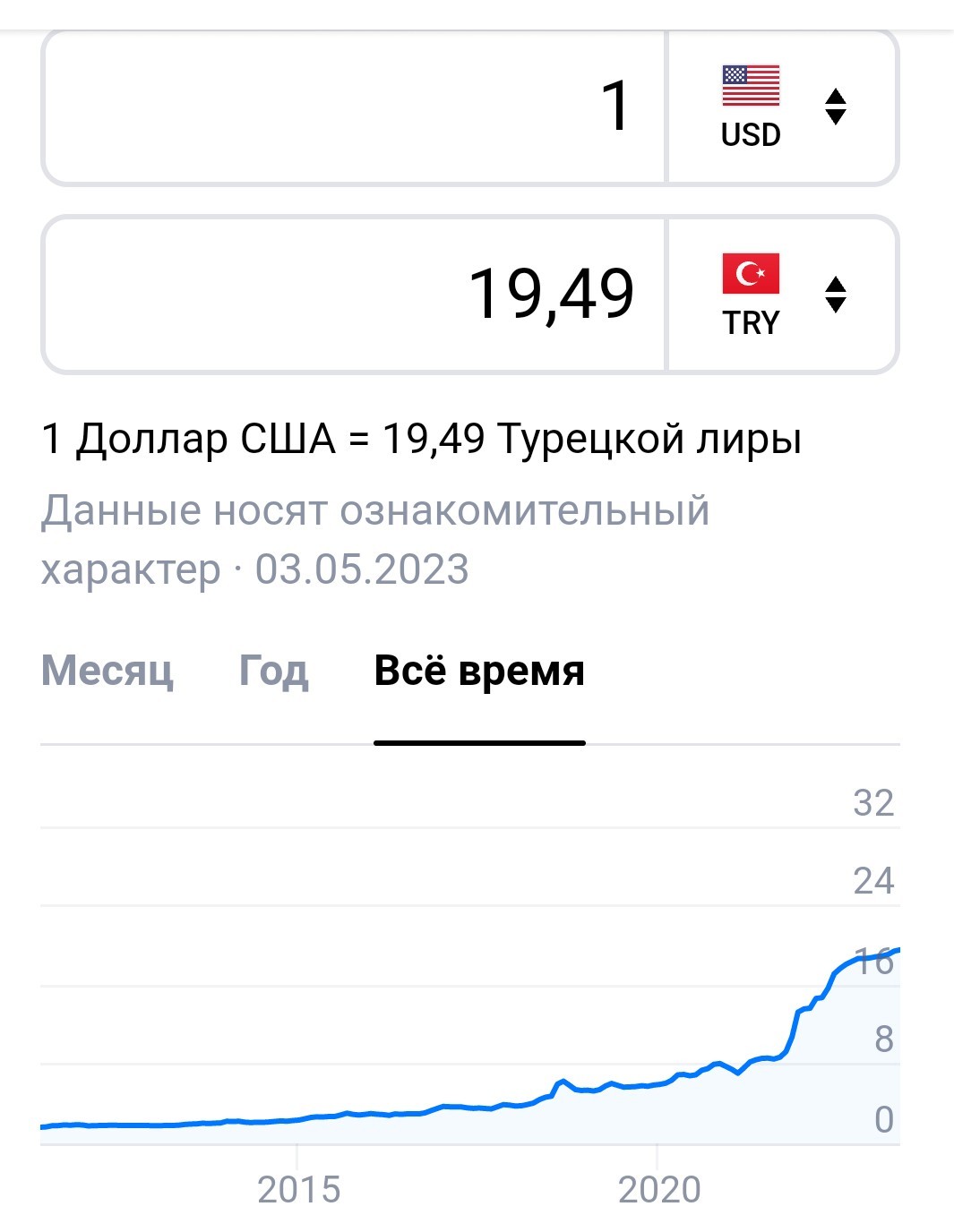Click the Данные носят ознакомительный disclaimer

click(375, 511)
